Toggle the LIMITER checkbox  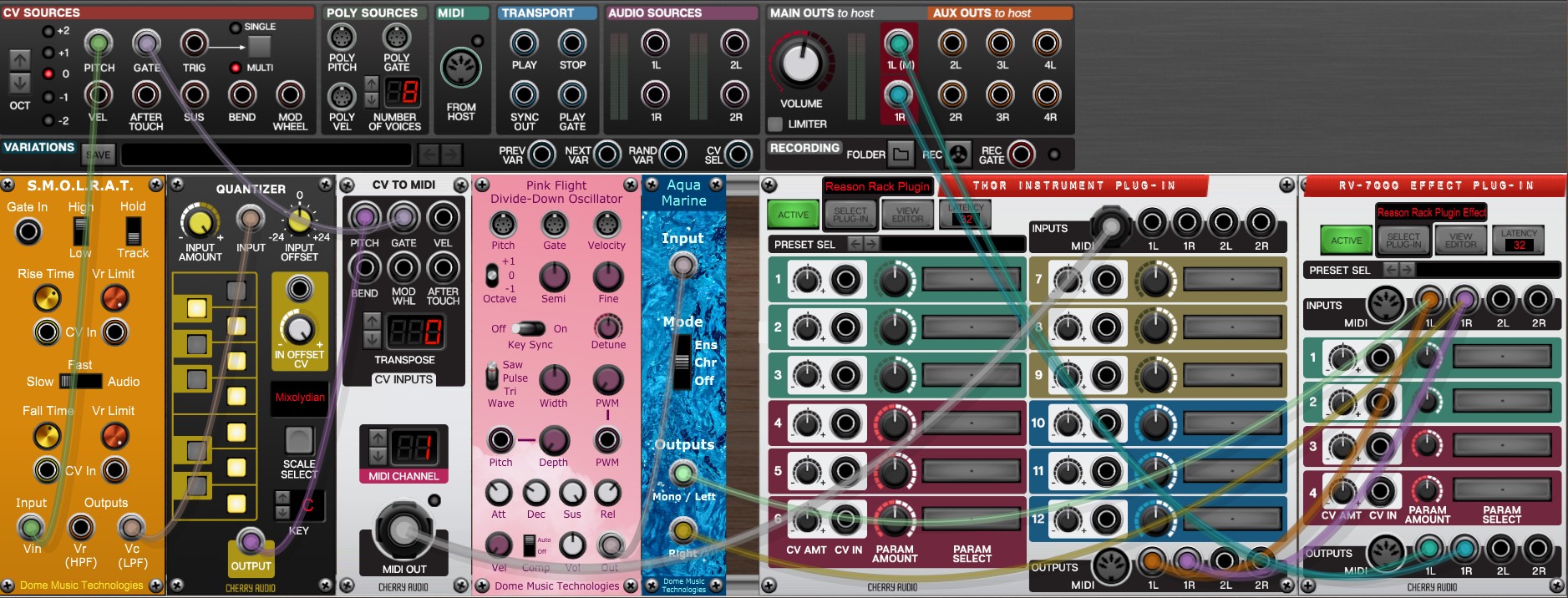tap(775, 124)
